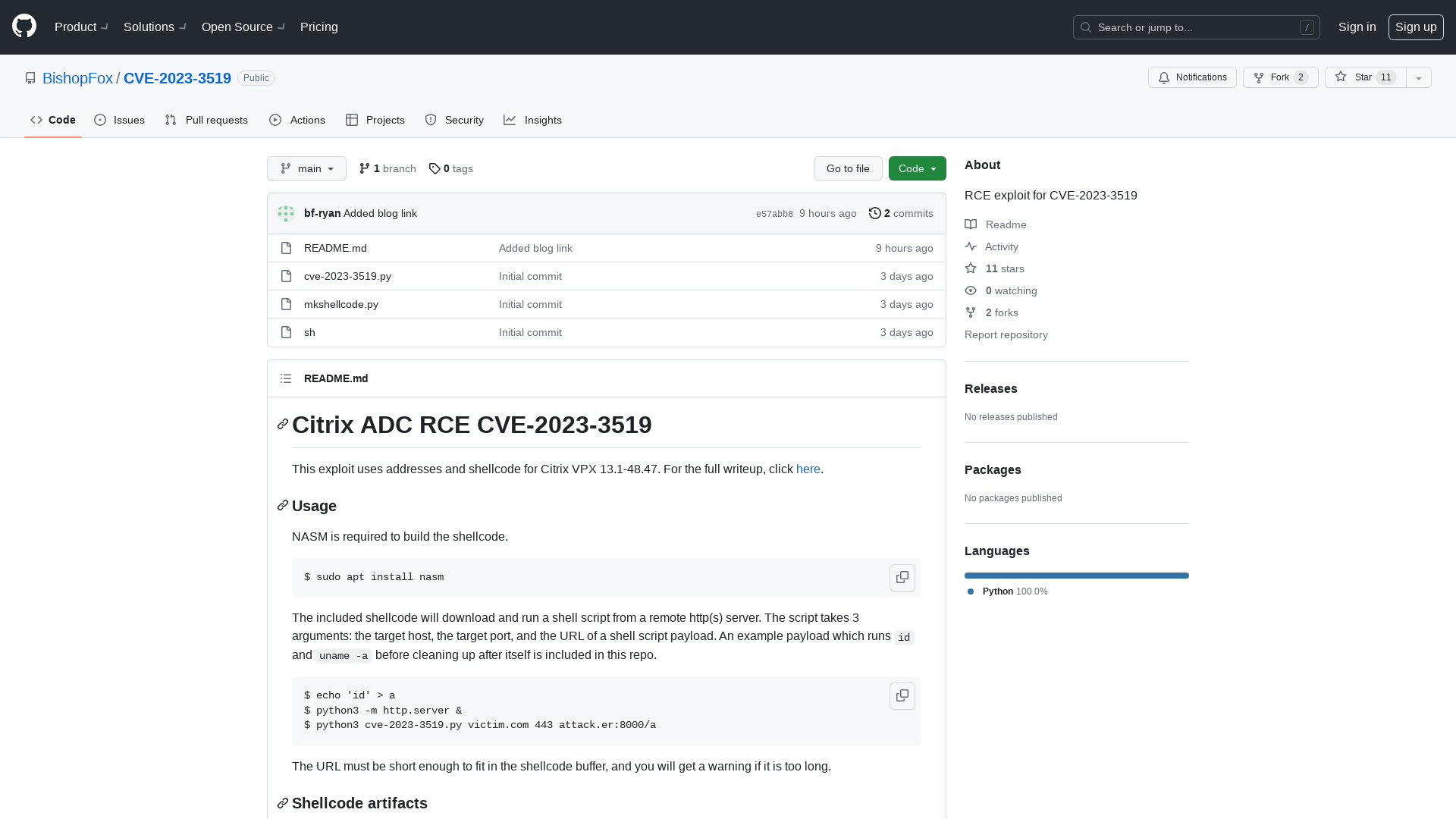The image size is (1456, 819).
Task: Click the search magnifier icon
Action: [x=1086, y=27]
